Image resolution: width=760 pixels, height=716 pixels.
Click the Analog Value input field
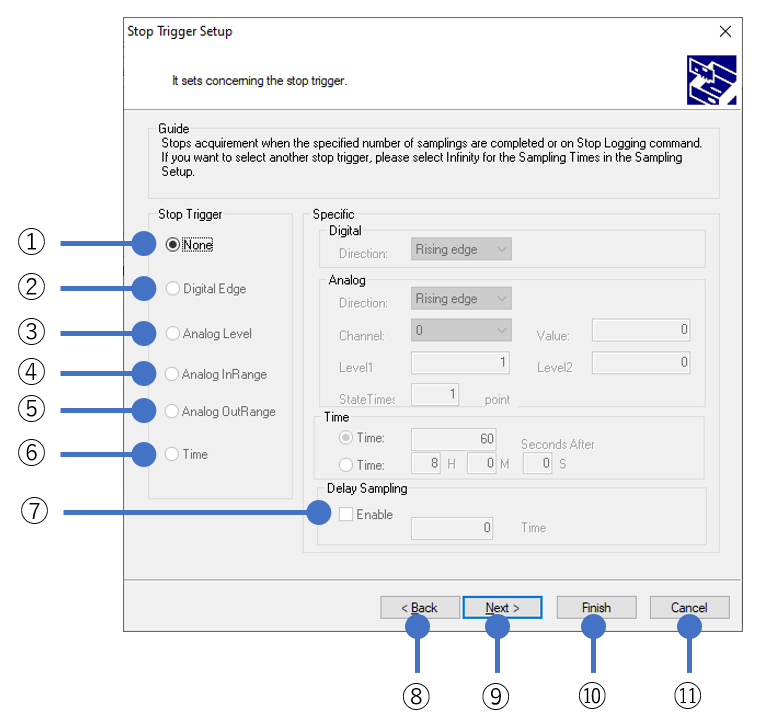click(x=641, y=330)
